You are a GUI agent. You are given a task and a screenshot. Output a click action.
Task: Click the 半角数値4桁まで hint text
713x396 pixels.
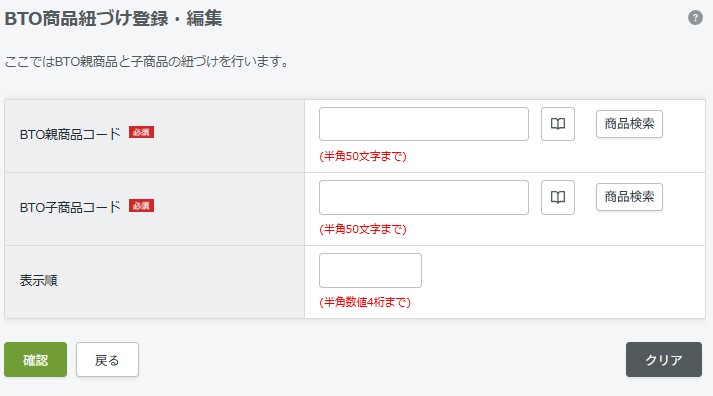point(365,302)
